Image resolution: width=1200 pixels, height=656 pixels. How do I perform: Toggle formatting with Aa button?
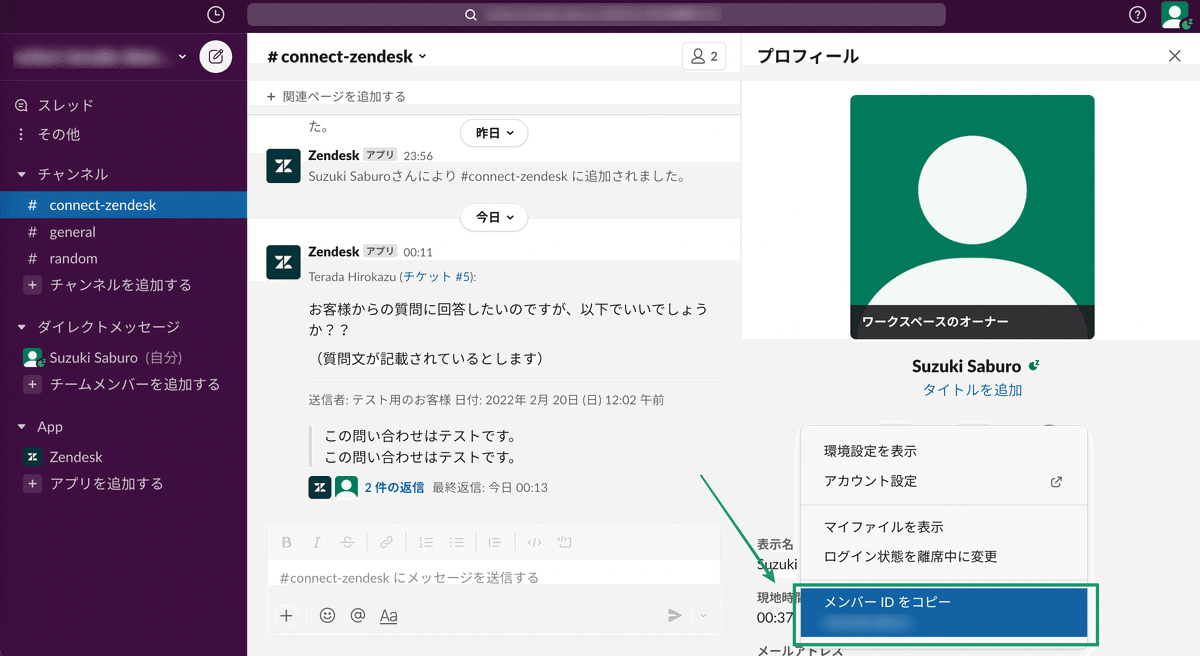389,616
